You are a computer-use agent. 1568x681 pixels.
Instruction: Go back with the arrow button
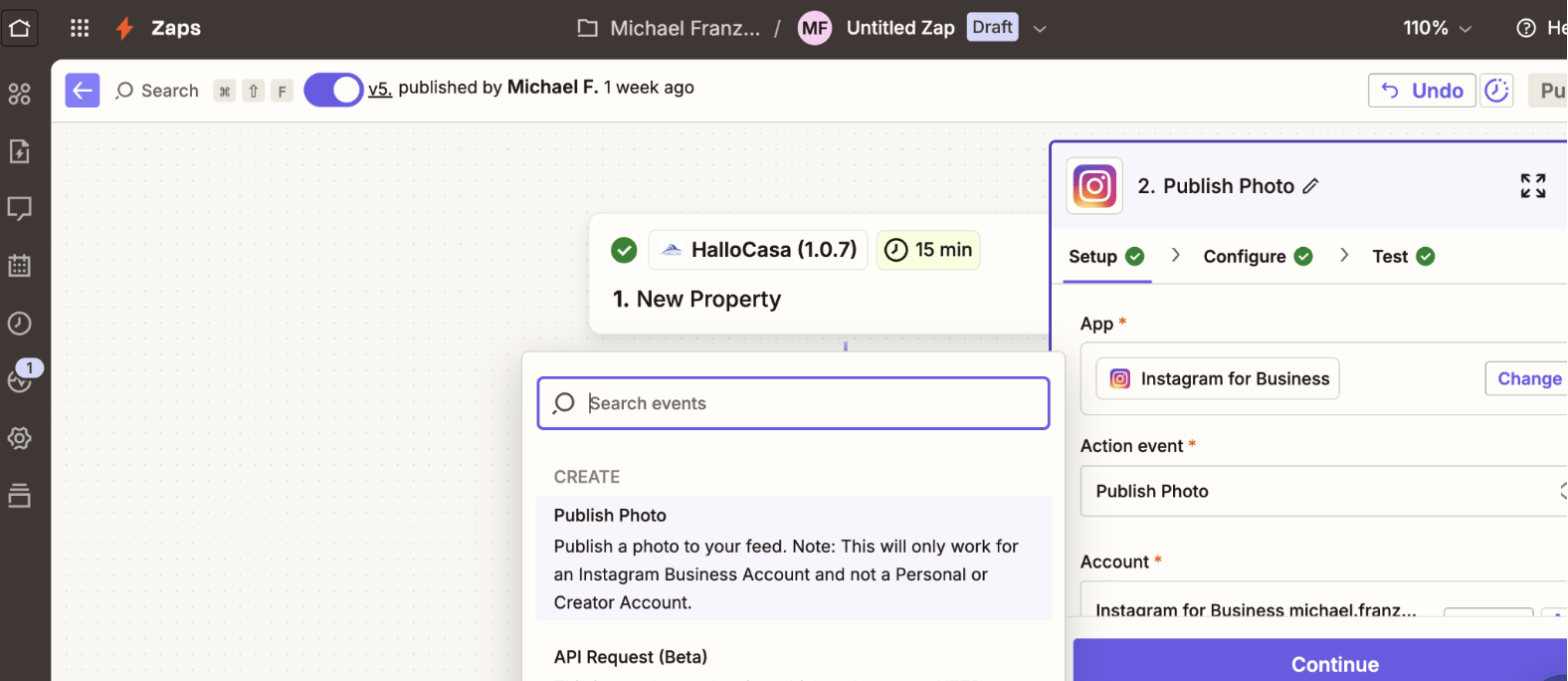coord(83,91)
